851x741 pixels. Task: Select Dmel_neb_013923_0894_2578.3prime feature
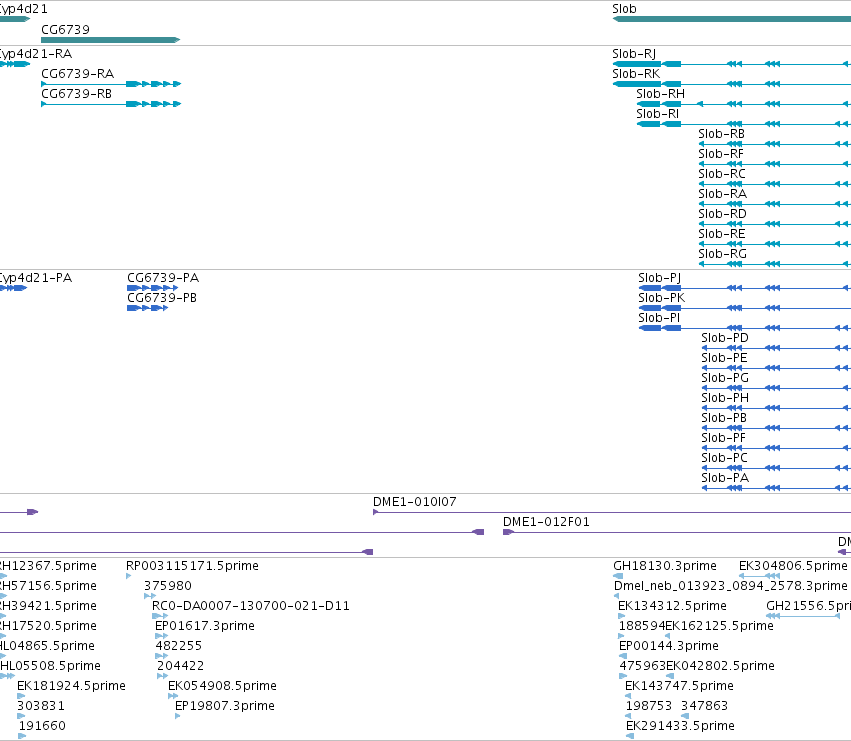[617, 596]
